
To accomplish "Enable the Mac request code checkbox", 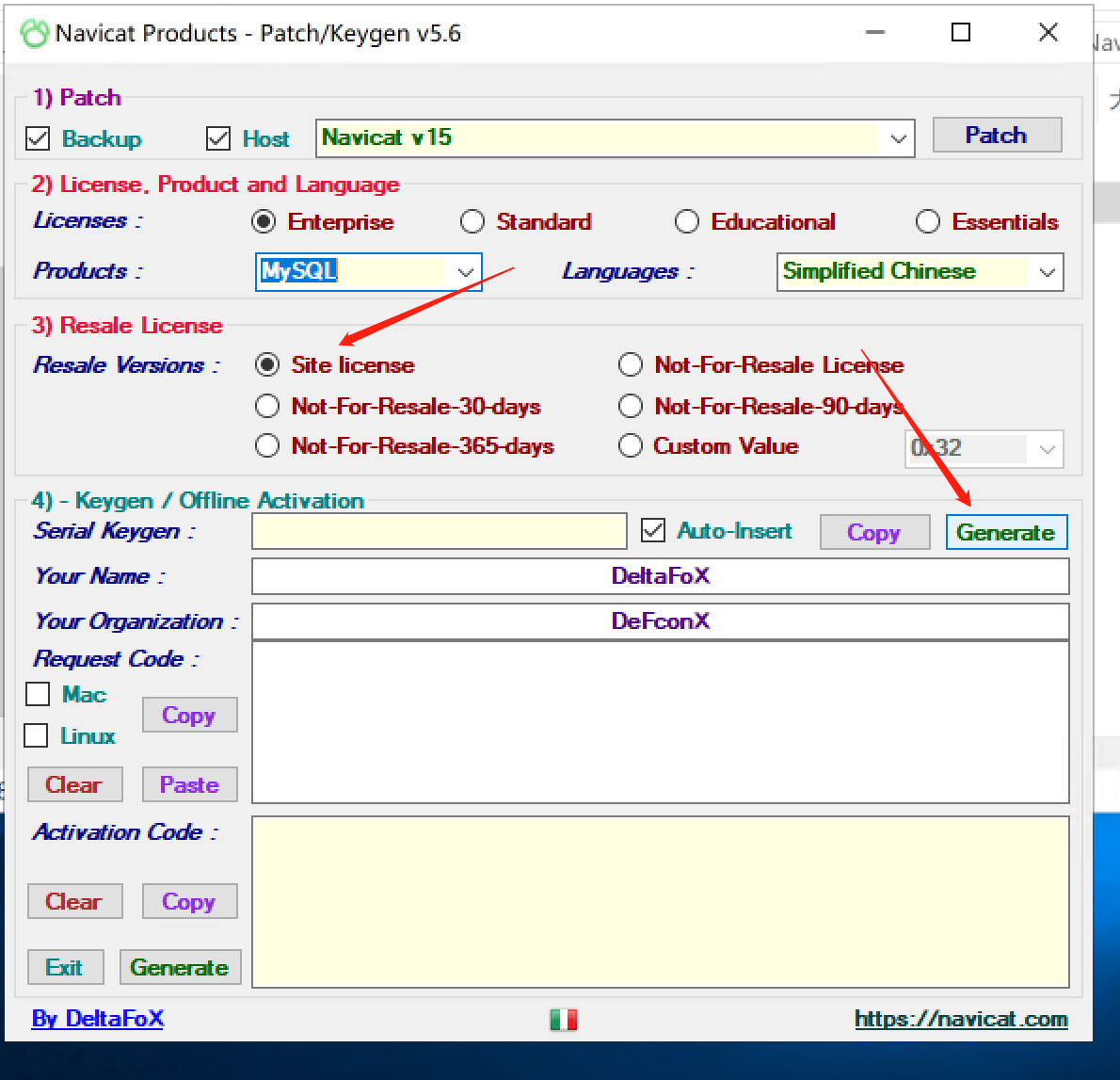I will tap(37, 694).
